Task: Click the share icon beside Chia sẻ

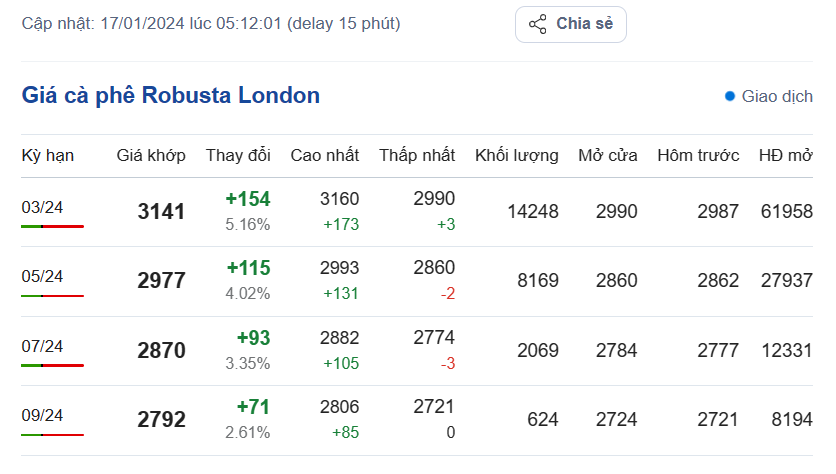Action: (537, 24)
